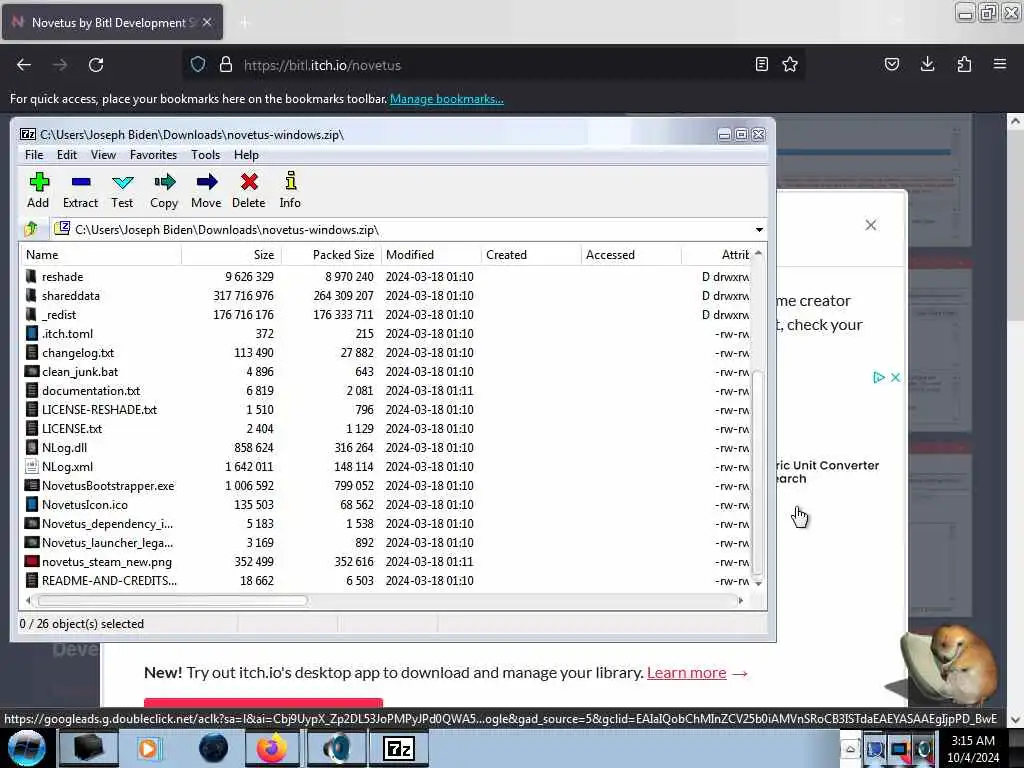This screenshot has width=1024, height=768.
Task: Sort files by Size column header
Action: [x=231, y=255]
